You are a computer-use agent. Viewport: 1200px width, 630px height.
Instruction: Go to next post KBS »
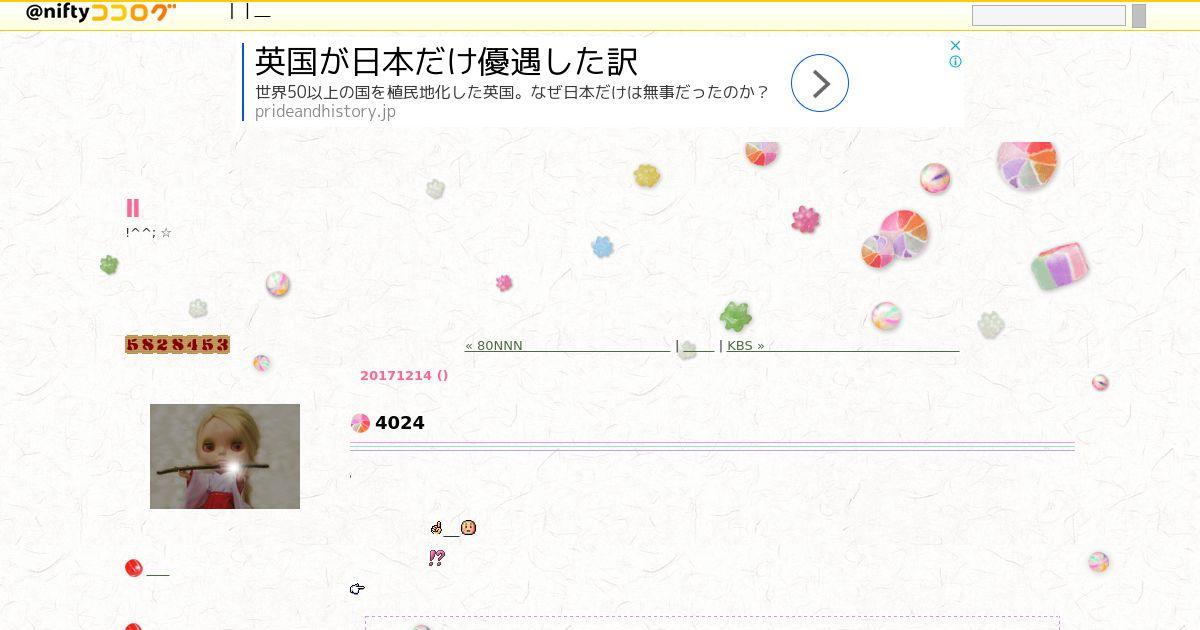tap(843, 346)
